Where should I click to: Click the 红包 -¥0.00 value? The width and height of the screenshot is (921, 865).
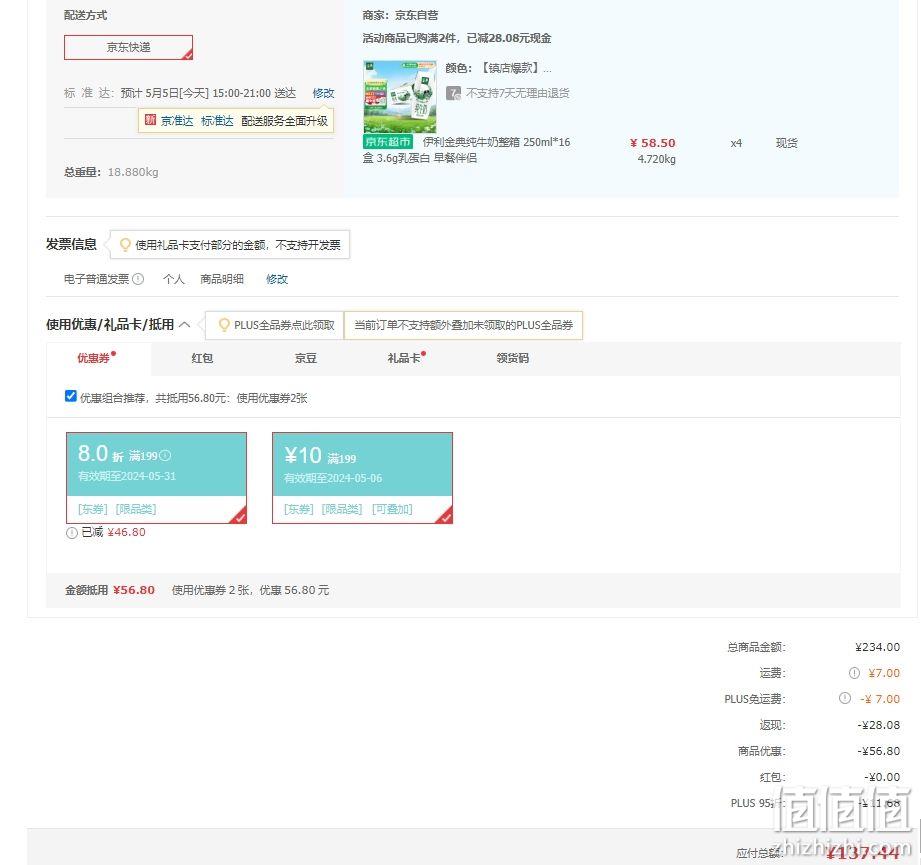click(x=882, y=777)
